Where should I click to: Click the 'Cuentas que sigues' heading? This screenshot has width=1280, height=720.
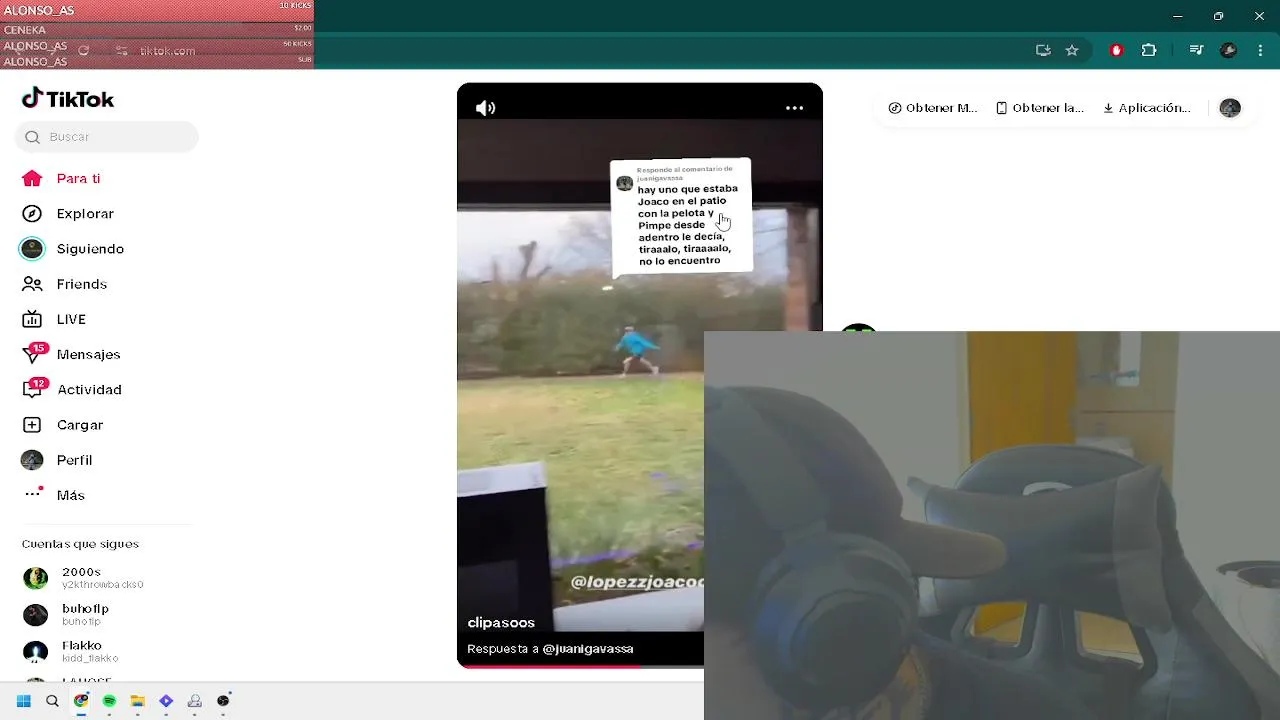pyautogui.click(x=80, y=544)
